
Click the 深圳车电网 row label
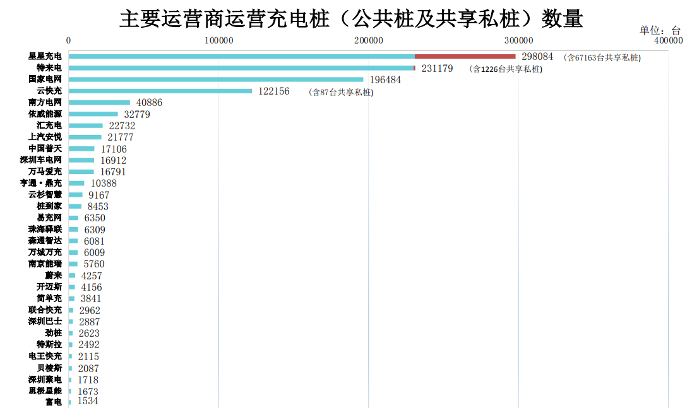(41, 159)
